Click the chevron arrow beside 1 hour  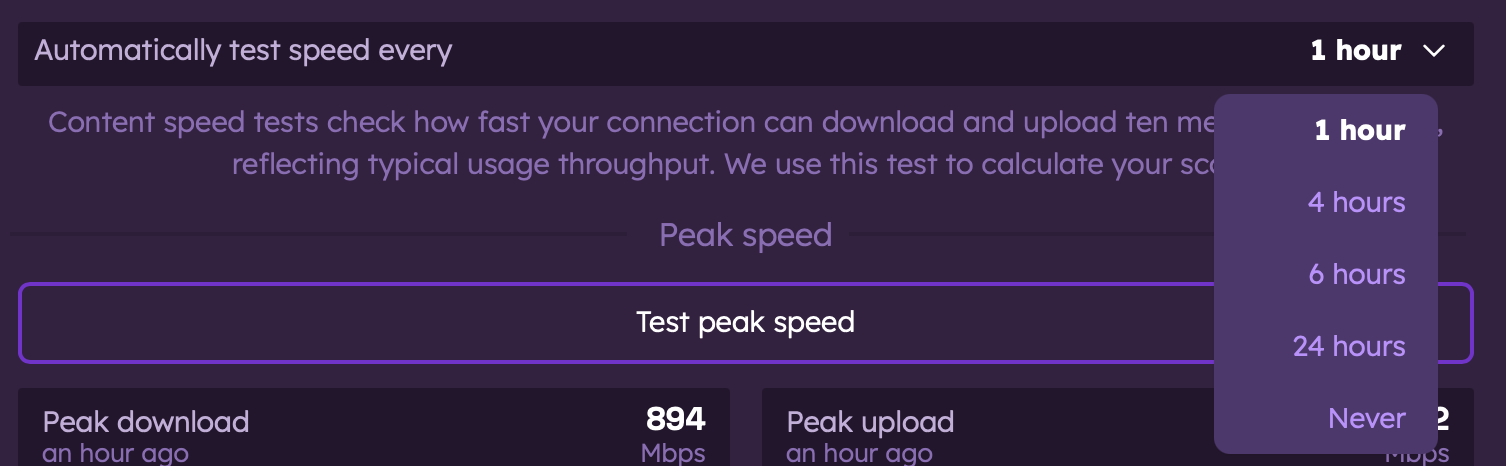tap(1434, 51)
